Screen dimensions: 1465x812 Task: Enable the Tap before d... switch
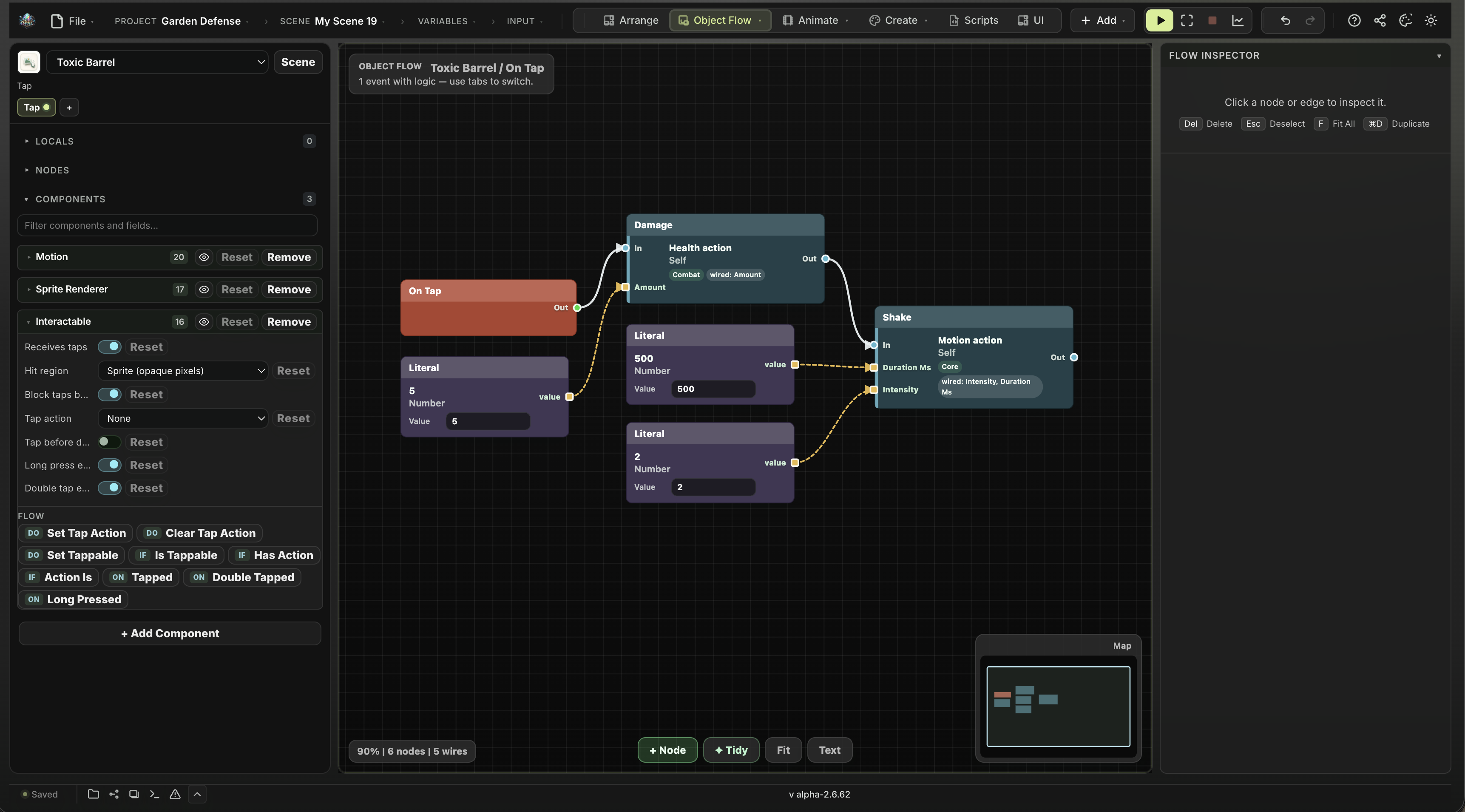point(109,442)
